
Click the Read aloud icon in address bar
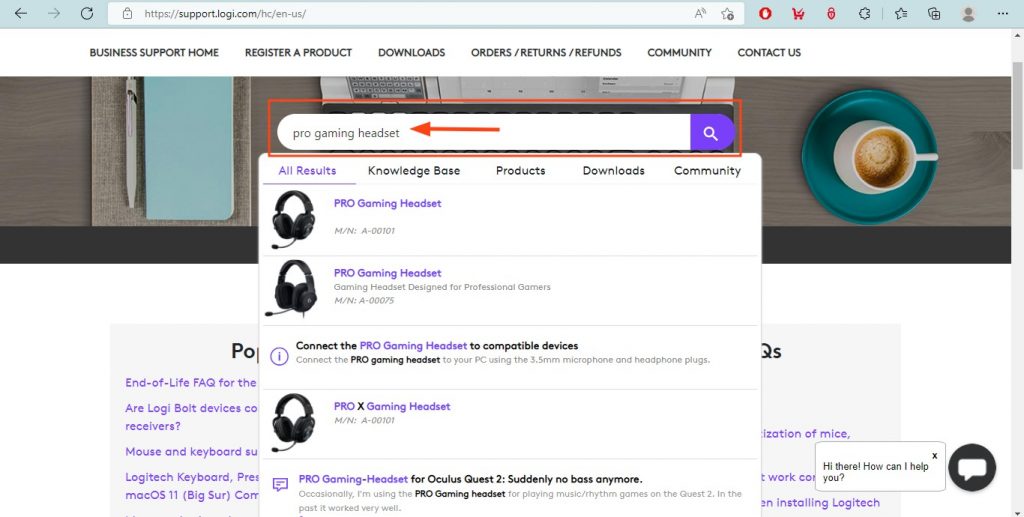click(700, 14)
